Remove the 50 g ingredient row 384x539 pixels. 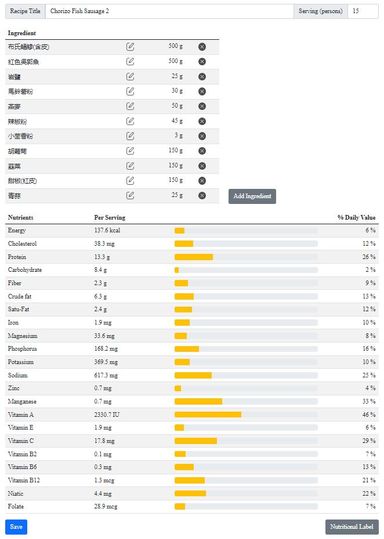(x=202, y=106)
